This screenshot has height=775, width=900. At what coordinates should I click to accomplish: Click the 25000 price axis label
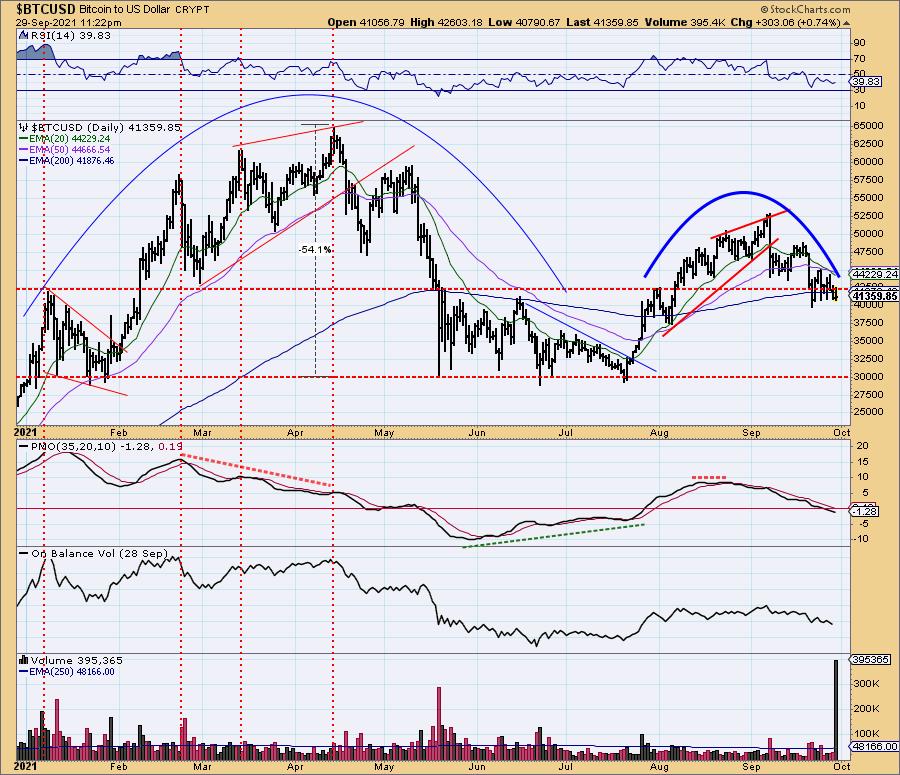click(x=868, y=412)
